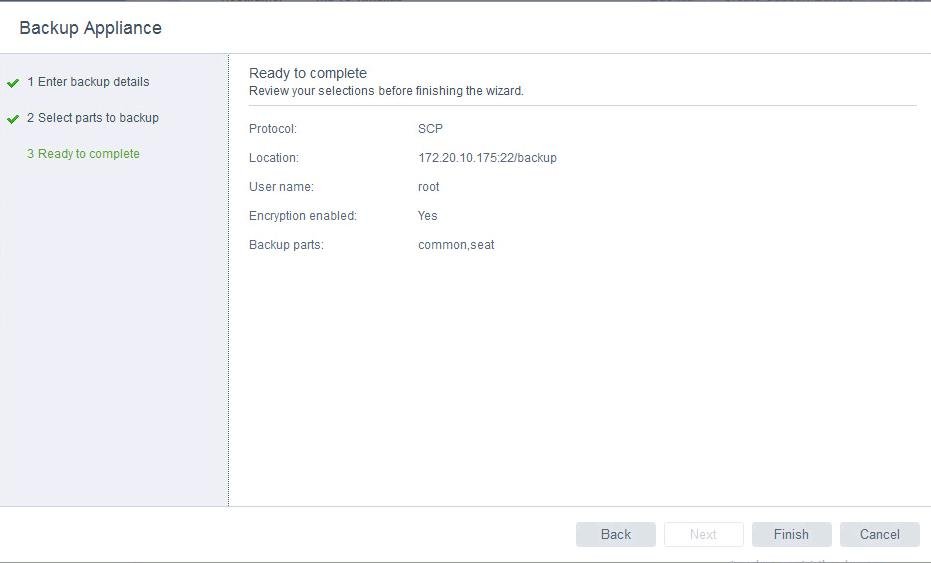Click Finish to complete the wizard
The width and height of the screenshot is (931, 563).
(791, 534)
